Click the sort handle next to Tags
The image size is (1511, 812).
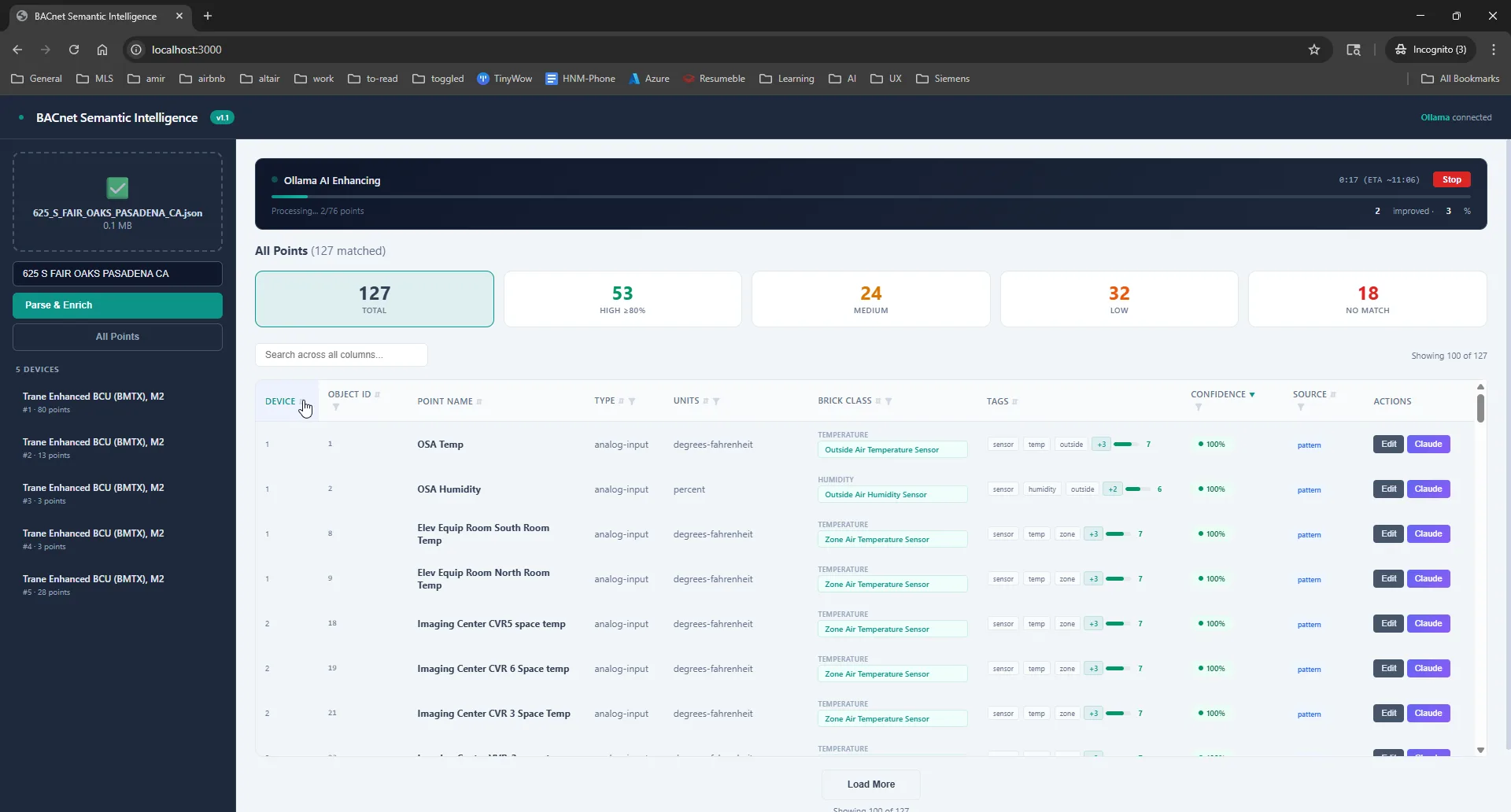[x=1015, y=402]
